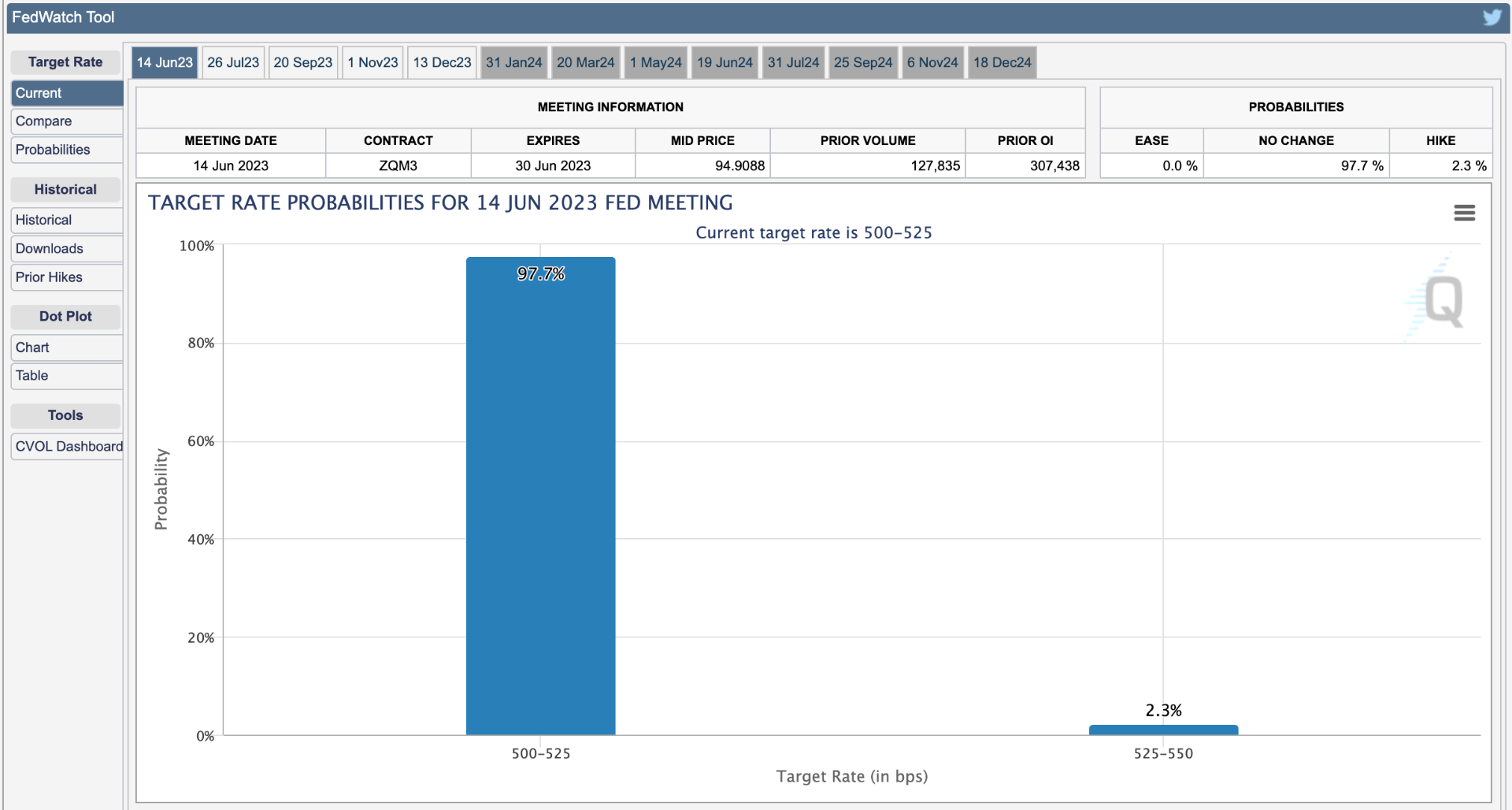This screenshot has height=810, width=1512.
Task: Switch to the 20 Sep23 tab
Action: 303,62
